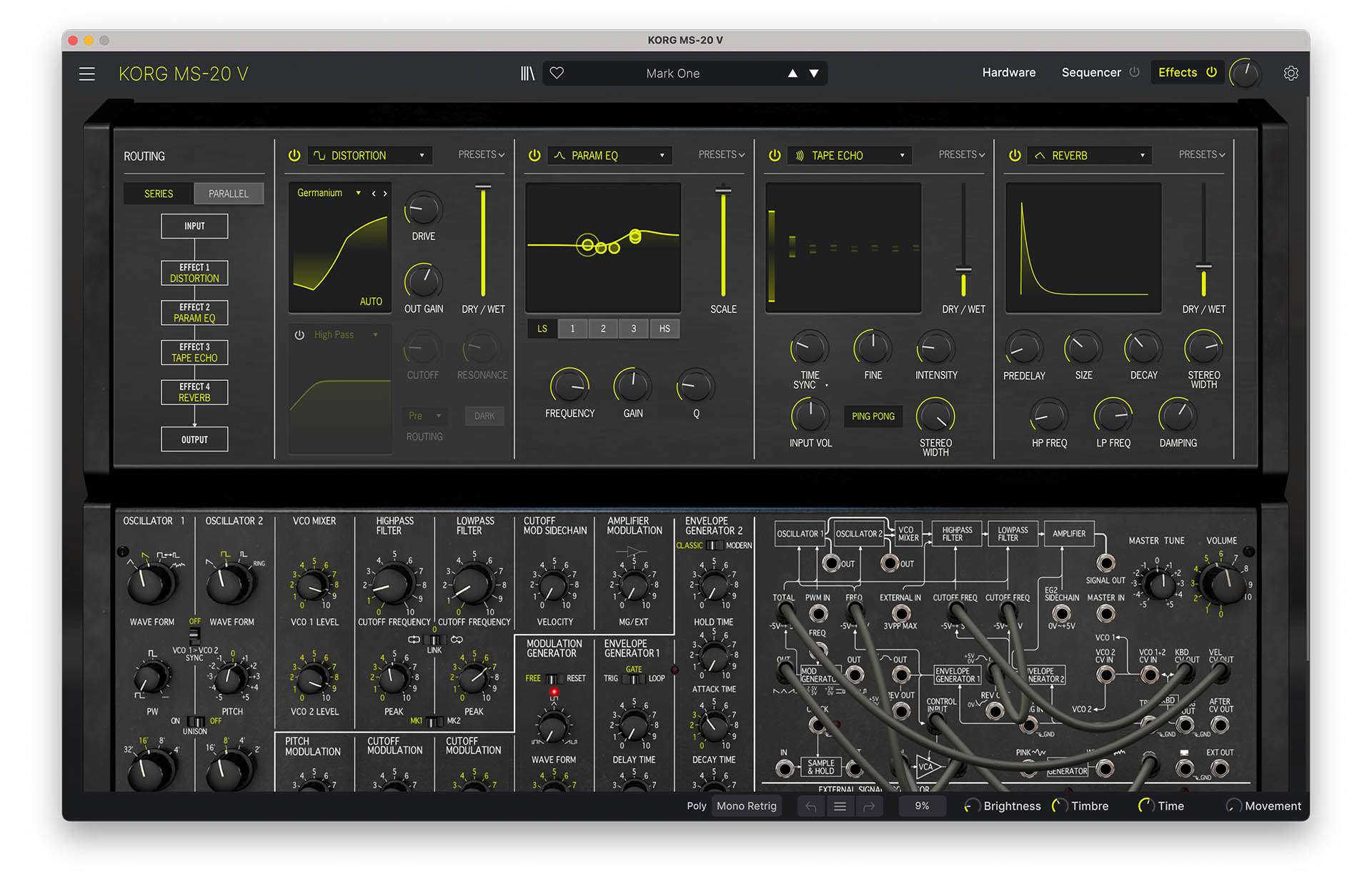Open the TAPE ECHO effect type dropdown
Screen dimensions: 1372x879
(x=849, y=154)
